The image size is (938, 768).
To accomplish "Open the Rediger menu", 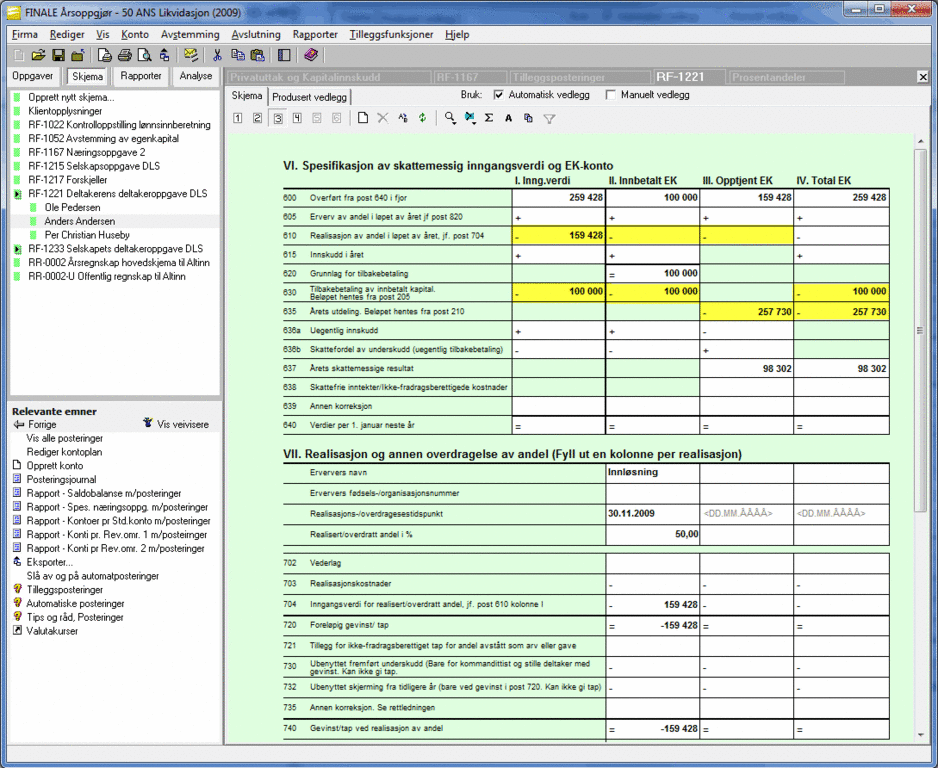I will coord(67,34).
